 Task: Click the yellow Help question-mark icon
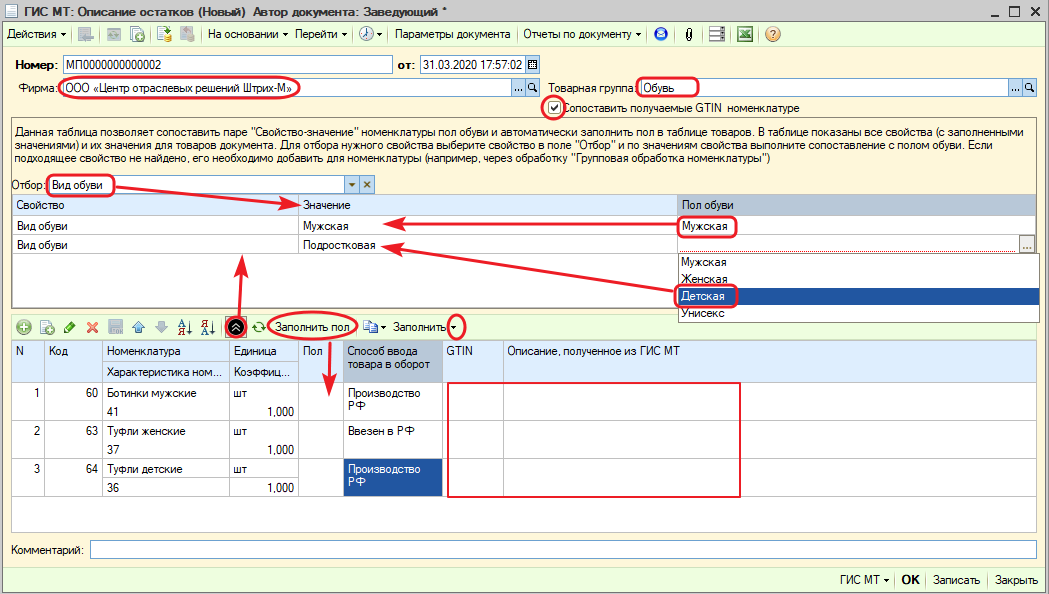click(x=772, y=34)
